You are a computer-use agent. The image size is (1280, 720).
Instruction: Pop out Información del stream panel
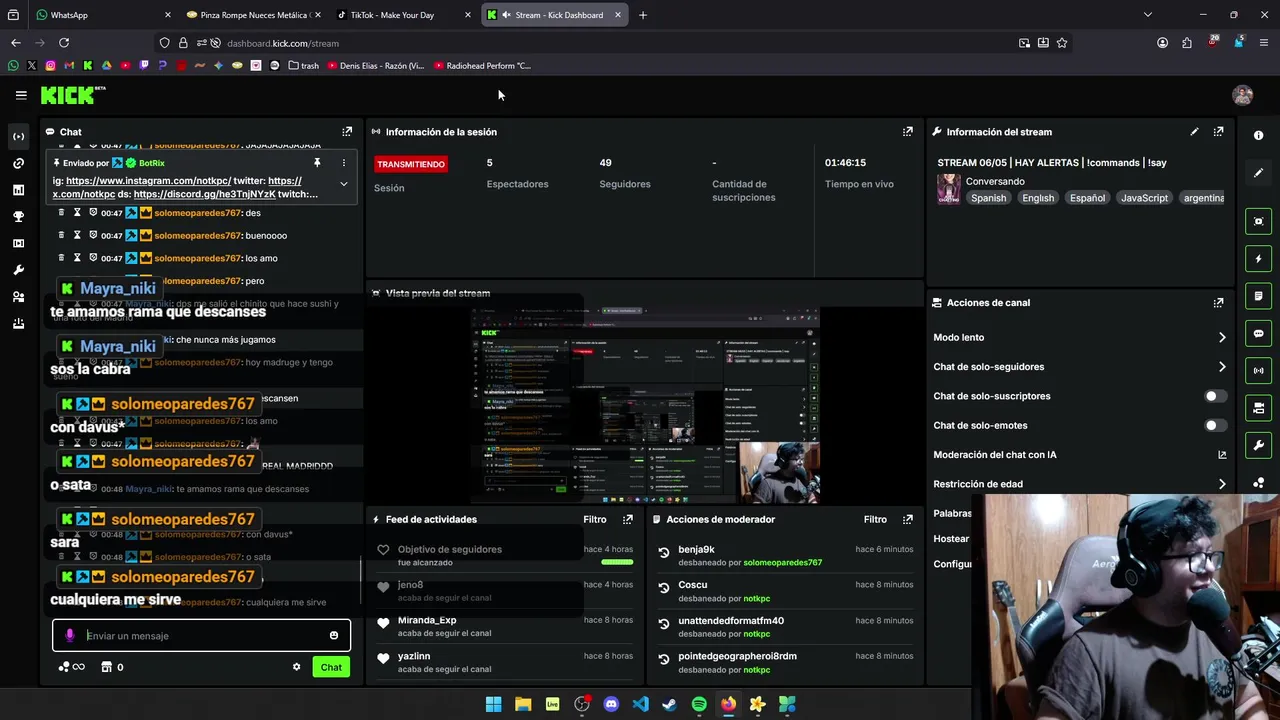(1218, 132)
